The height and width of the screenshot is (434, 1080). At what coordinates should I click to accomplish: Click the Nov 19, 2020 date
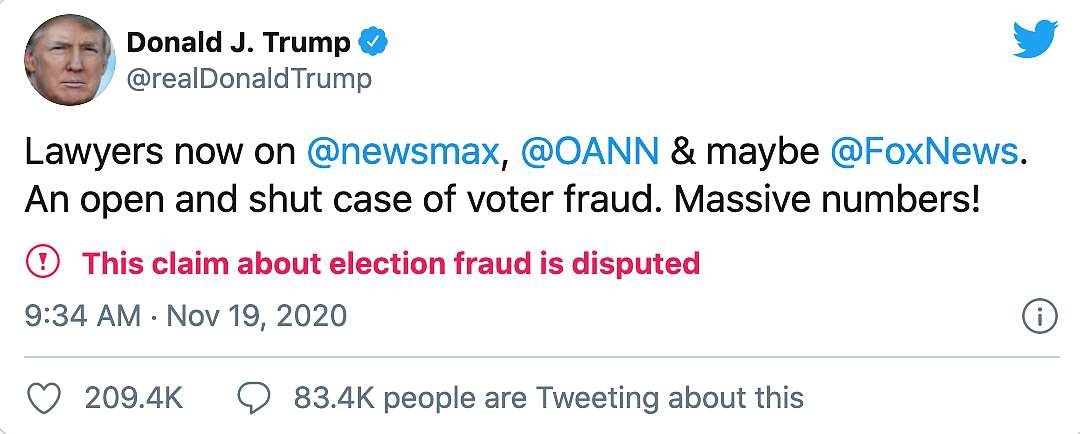[x=256, y=317]
